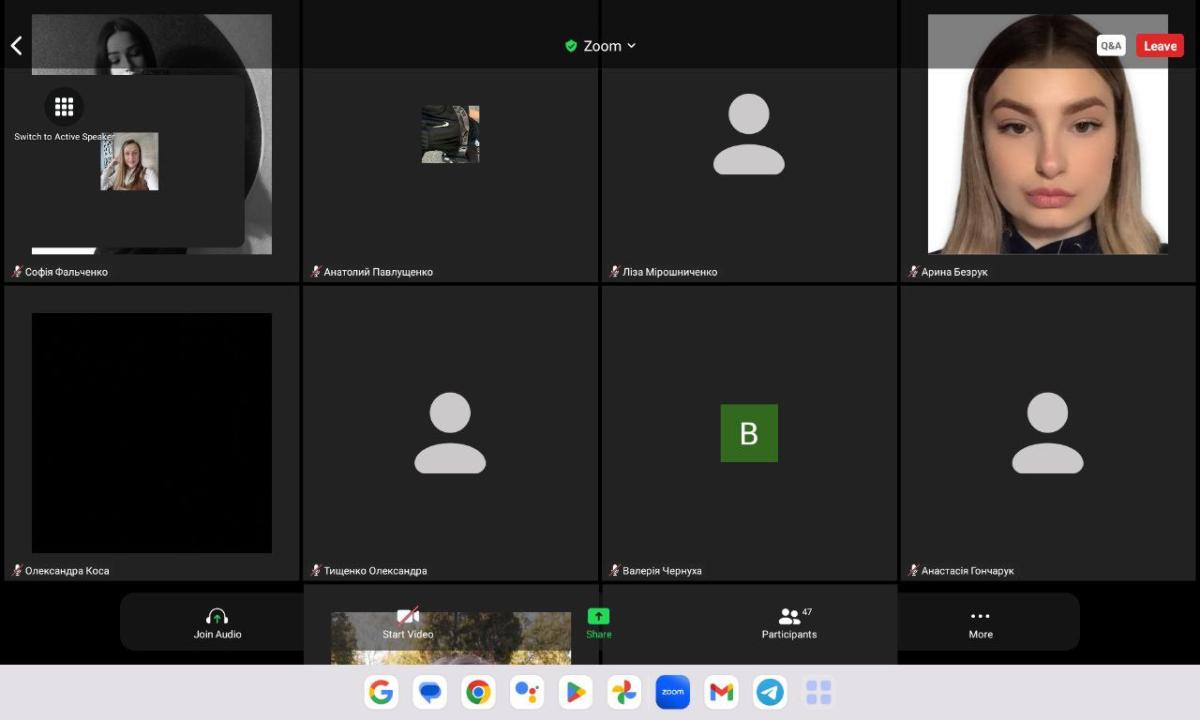Tap the back arrow at top left
The image size is (1200, 720).
(16, 46)
